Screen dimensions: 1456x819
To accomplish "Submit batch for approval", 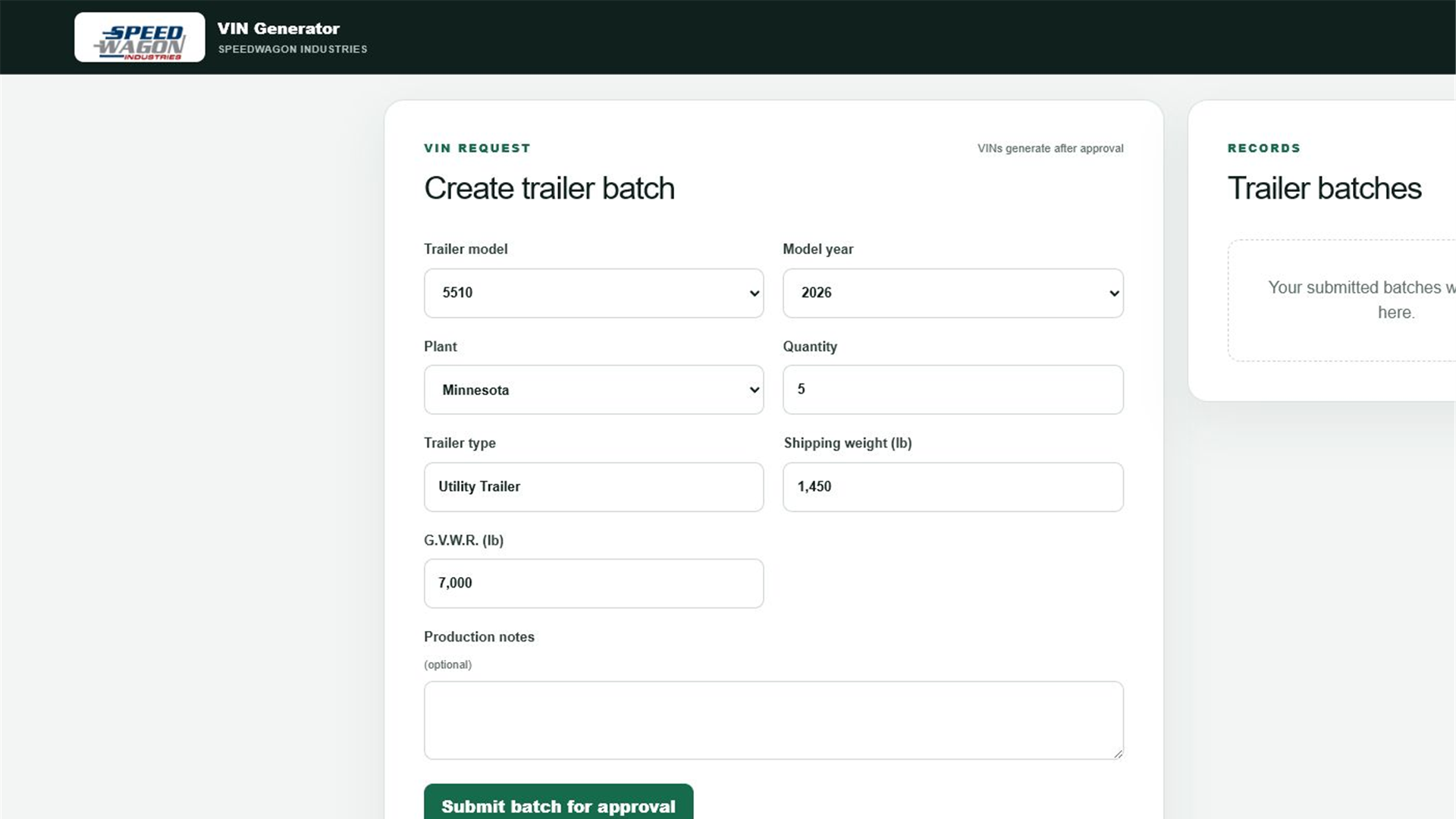I will (558, 802).
